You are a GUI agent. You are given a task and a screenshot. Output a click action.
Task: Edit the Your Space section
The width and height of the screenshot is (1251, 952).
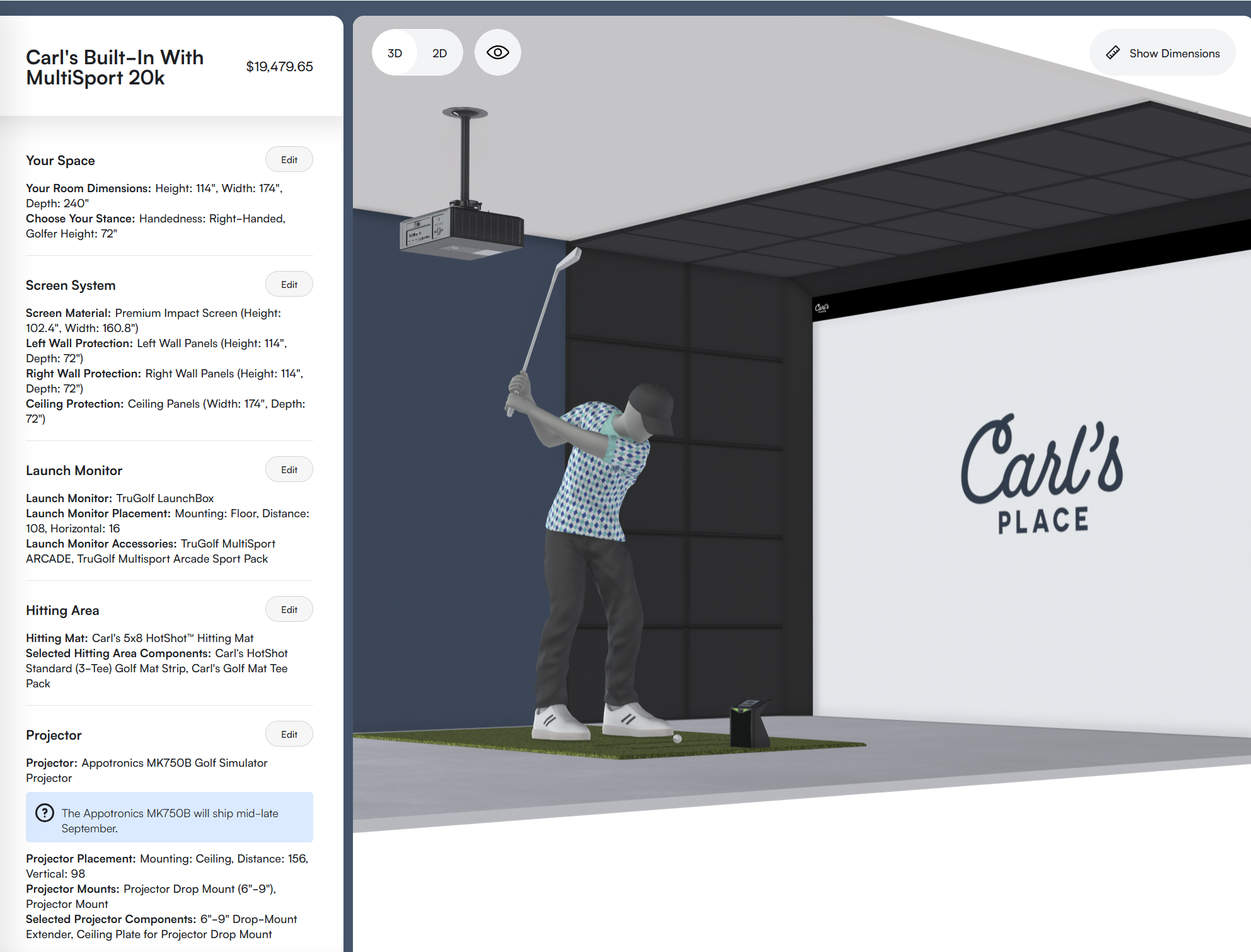tap(289, 160)
